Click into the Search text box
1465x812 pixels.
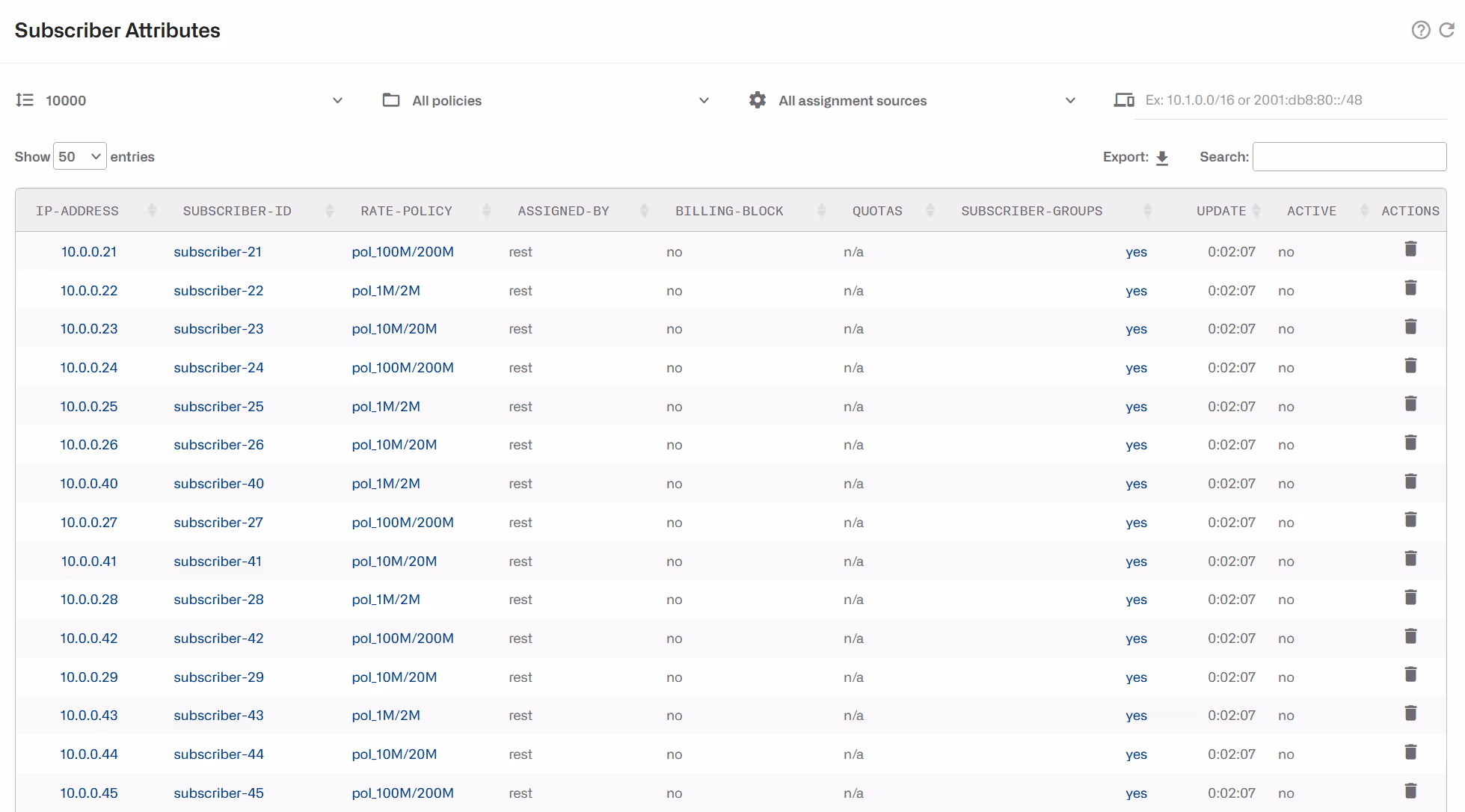(1348, 157)
